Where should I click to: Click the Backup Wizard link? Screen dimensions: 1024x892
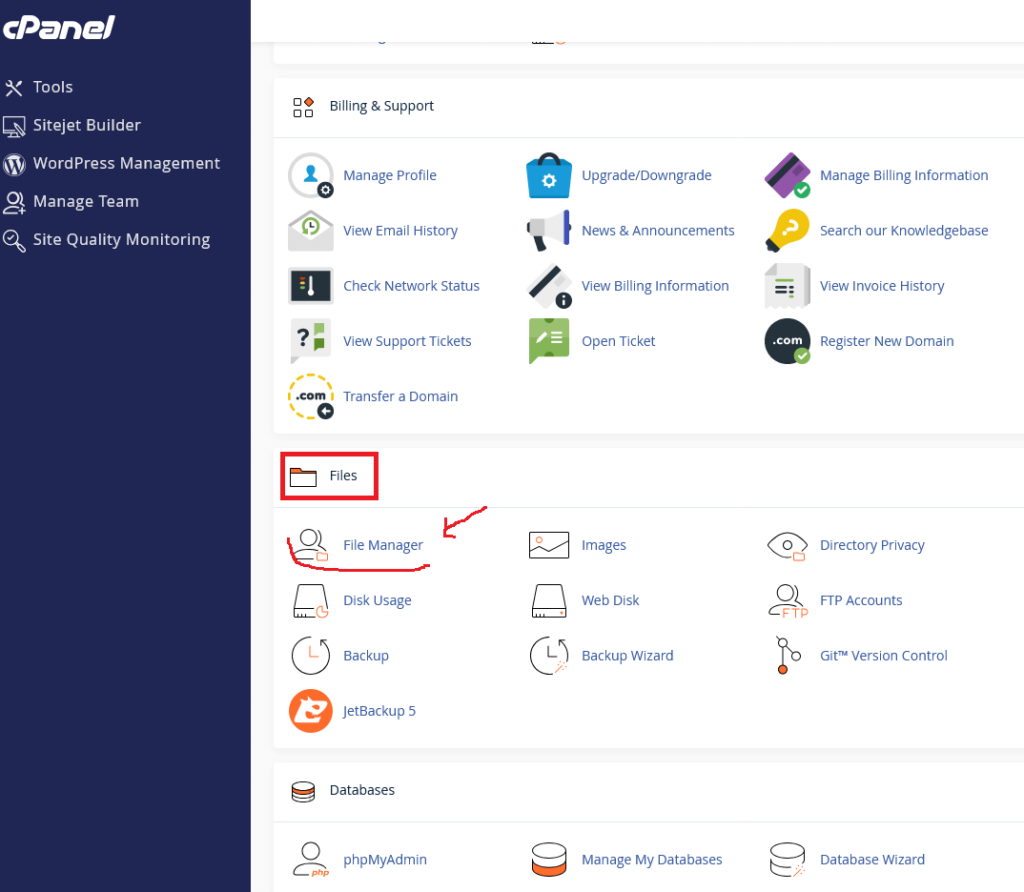627,656
